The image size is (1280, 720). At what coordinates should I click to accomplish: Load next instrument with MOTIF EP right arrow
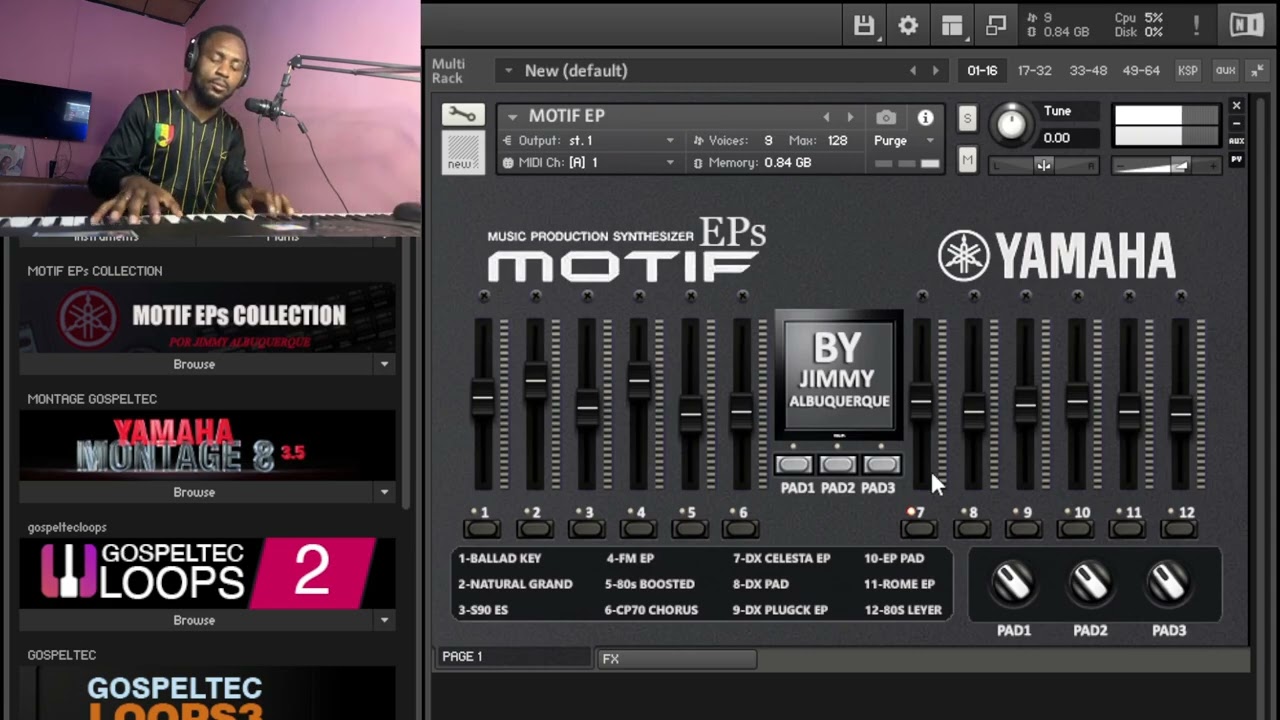click(x=850, y=117)
